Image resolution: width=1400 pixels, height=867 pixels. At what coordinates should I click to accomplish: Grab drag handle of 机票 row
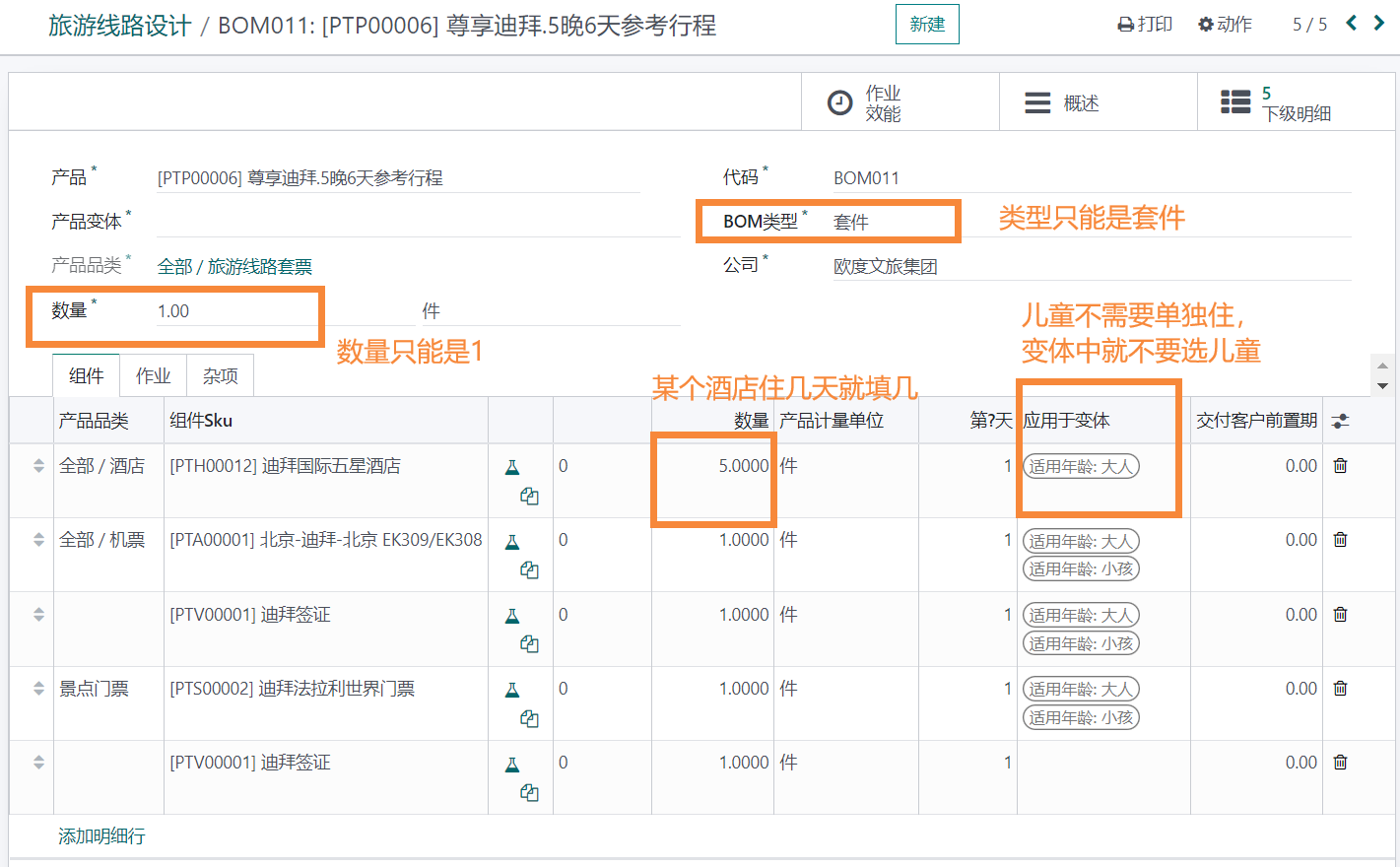point(38,540)
